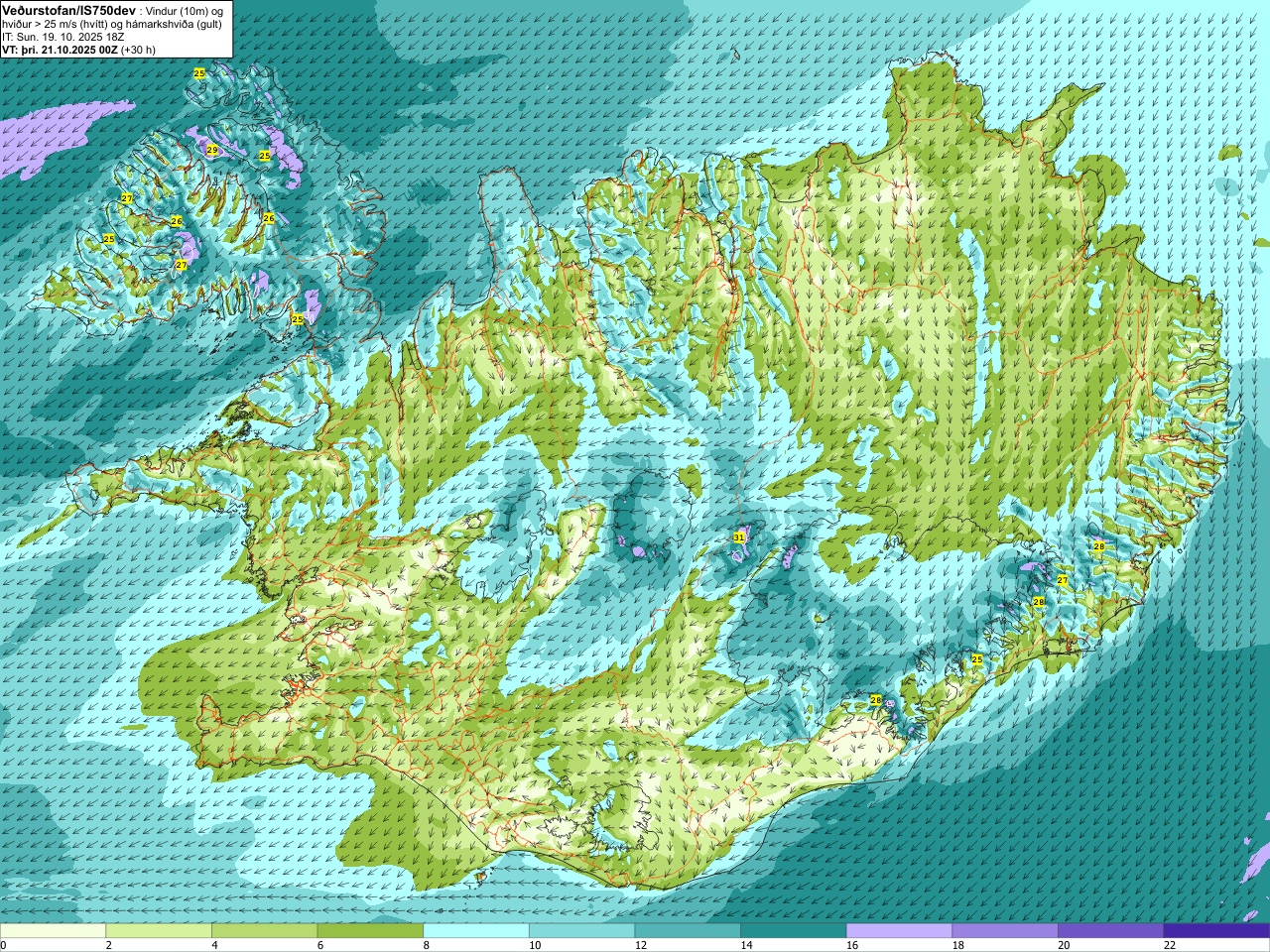Click the '22' tick label on the legend
Viewport: 1270px width, 952px height.
pos(1170,945)
